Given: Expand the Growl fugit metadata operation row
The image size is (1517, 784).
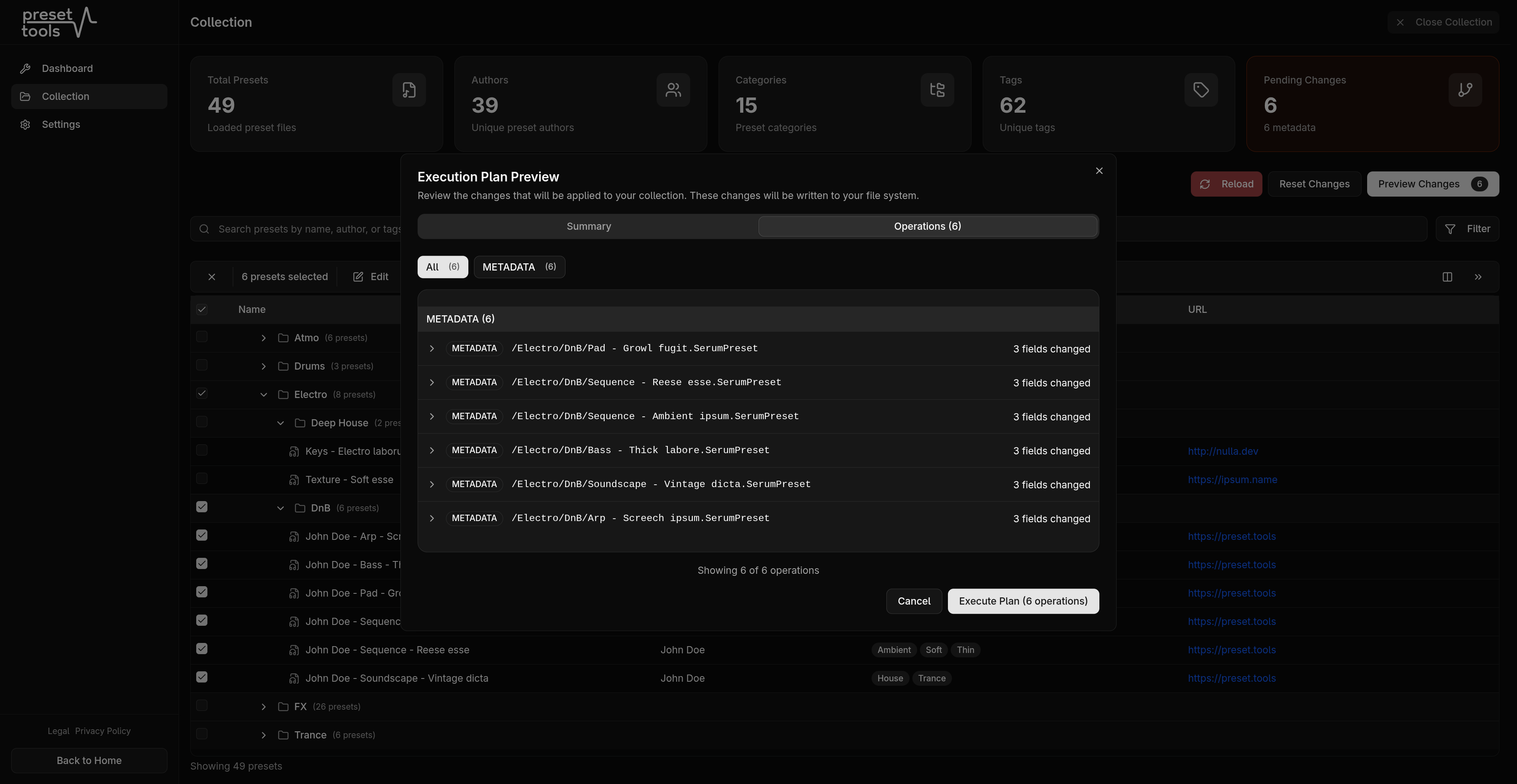Looking at the screenshot, I should (x=432, y=349).
